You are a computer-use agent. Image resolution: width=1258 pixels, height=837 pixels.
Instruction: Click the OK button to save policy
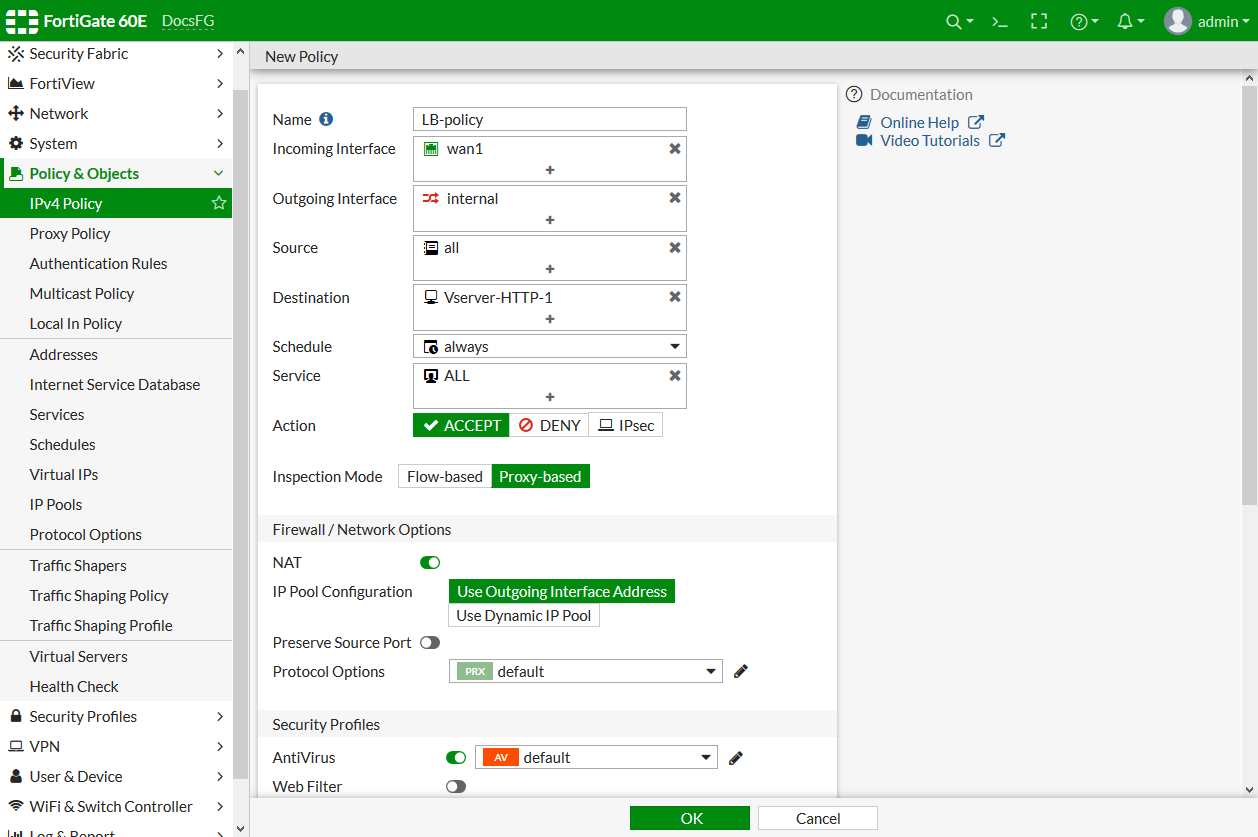tap(689, 817)
